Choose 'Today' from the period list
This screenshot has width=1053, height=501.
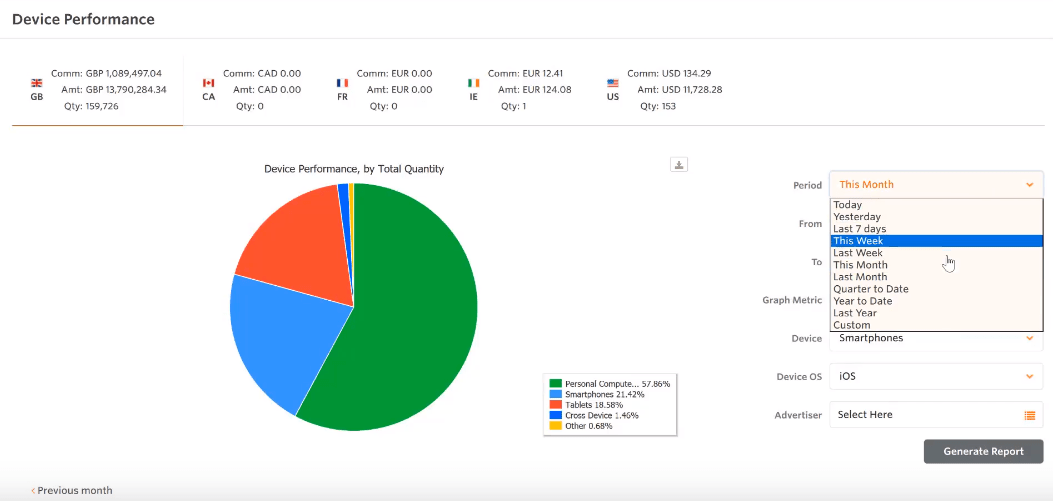[847, 205]
